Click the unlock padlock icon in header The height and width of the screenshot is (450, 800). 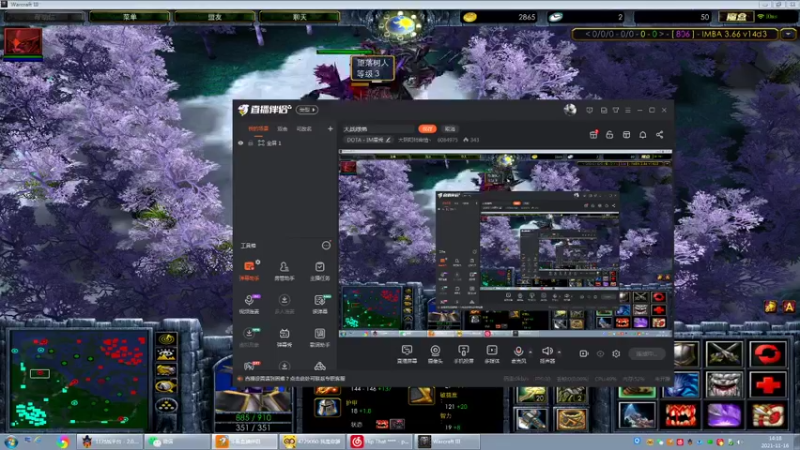tap(610, 135)
